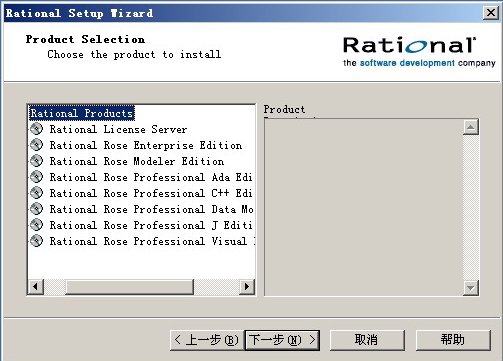This screenshot has width=503, height=361.
Task: Click the disc icon beside Rose Professional Ada
Action: (37, 177)
